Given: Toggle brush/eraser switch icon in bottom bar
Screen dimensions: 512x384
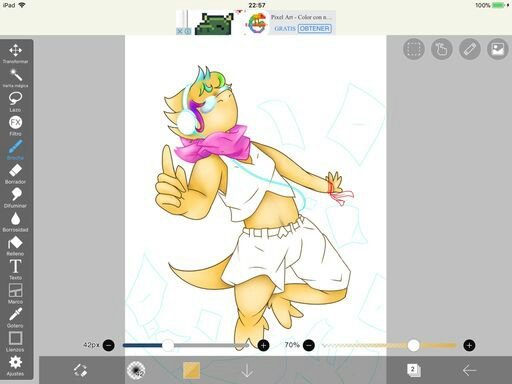Looking at the screenshot, I should pos(80,370).
